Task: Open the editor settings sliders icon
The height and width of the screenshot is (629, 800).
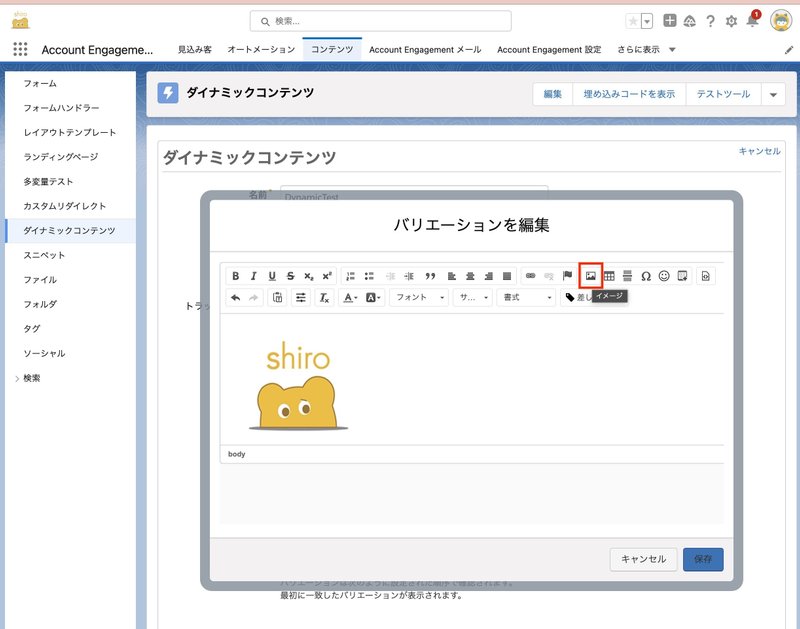Action: point(301,297)
